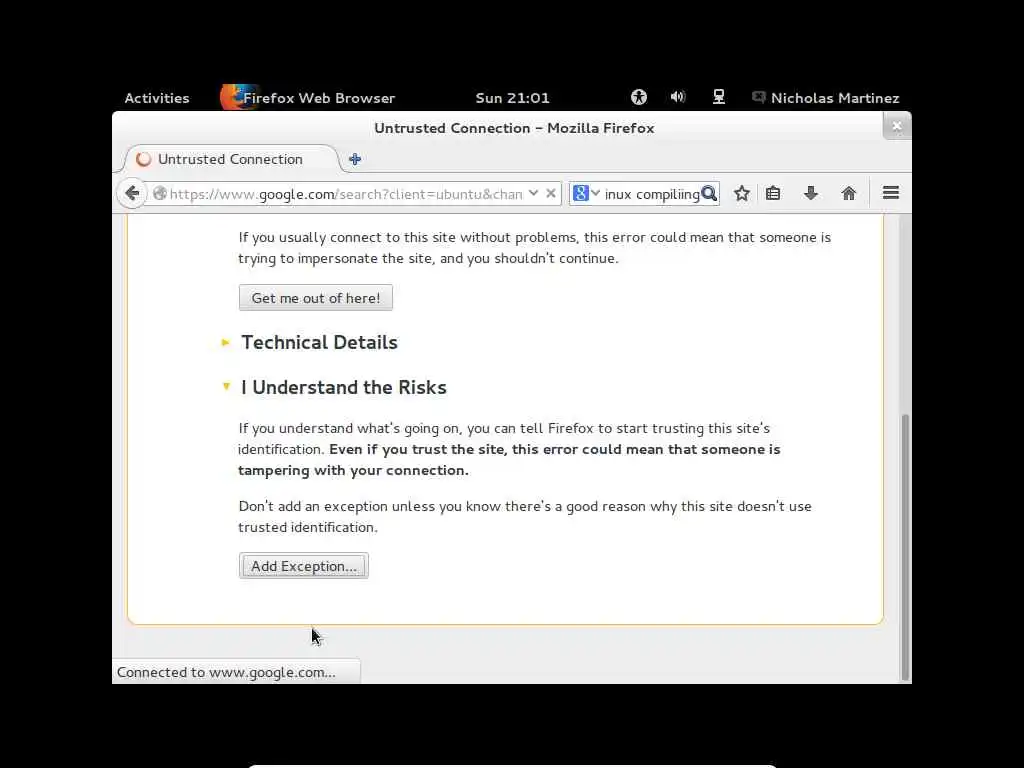1024x768 pixels.
Task: Open the Activities overview
Action: 157,98
